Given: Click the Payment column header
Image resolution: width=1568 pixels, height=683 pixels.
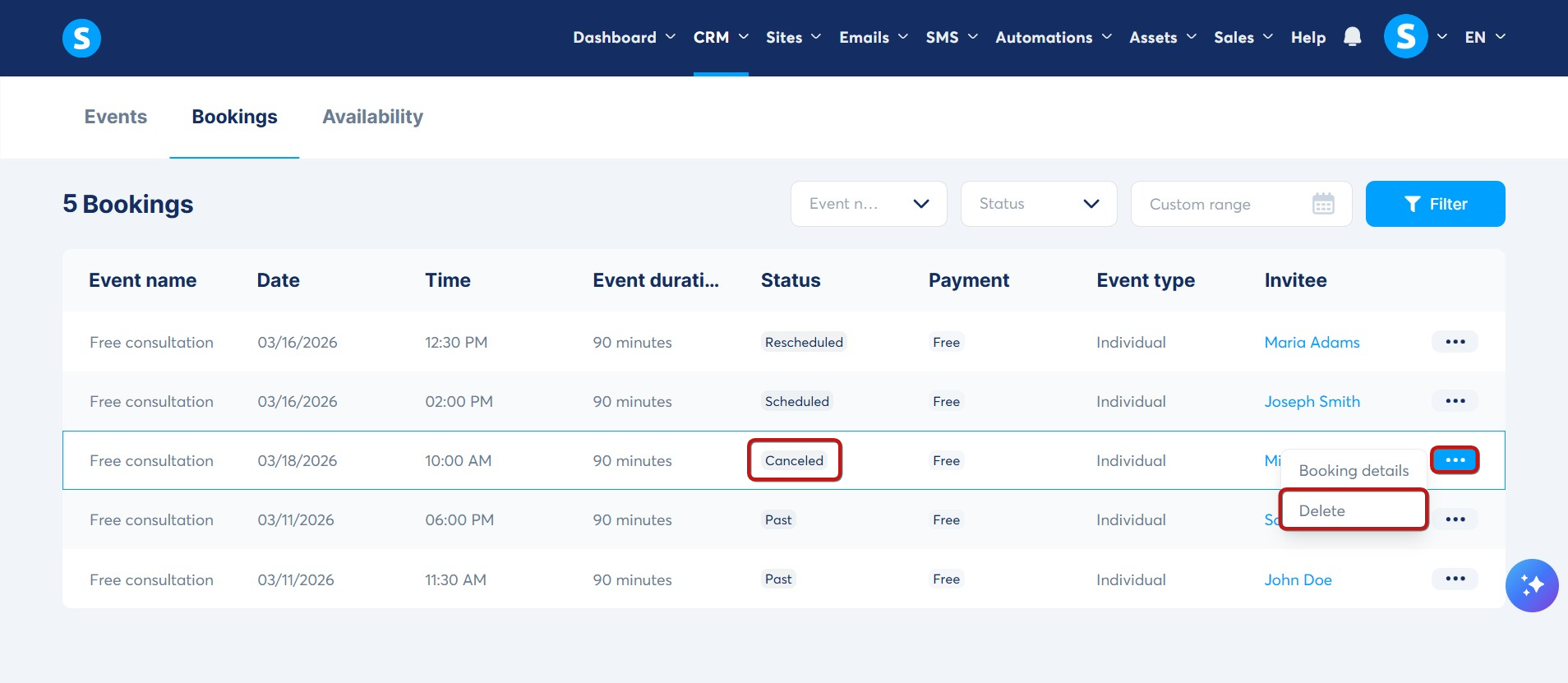Looking at the screenshot, I should point(969,280).
